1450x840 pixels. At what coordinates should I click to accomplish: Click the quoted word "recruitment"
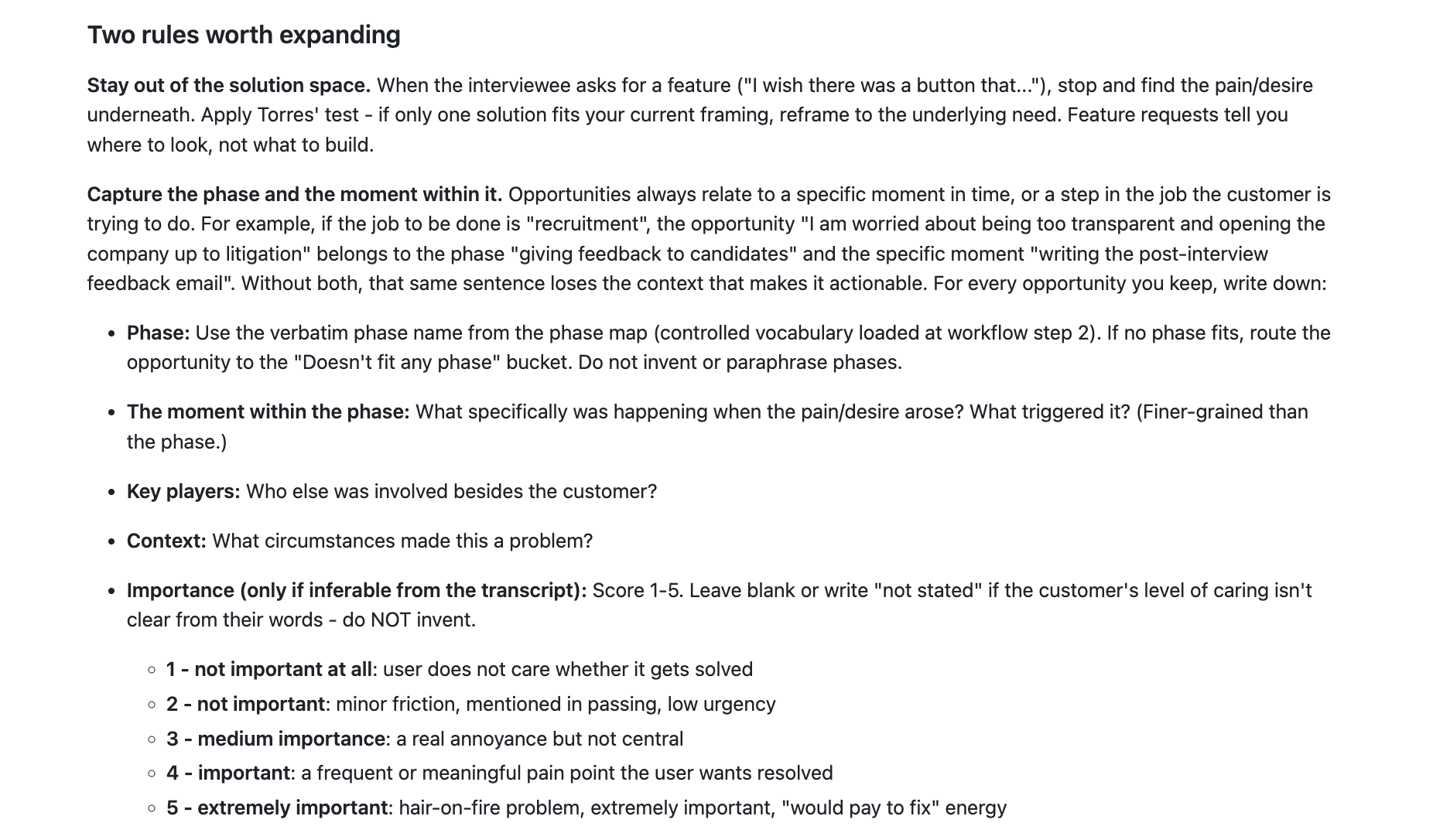(587, 224)
